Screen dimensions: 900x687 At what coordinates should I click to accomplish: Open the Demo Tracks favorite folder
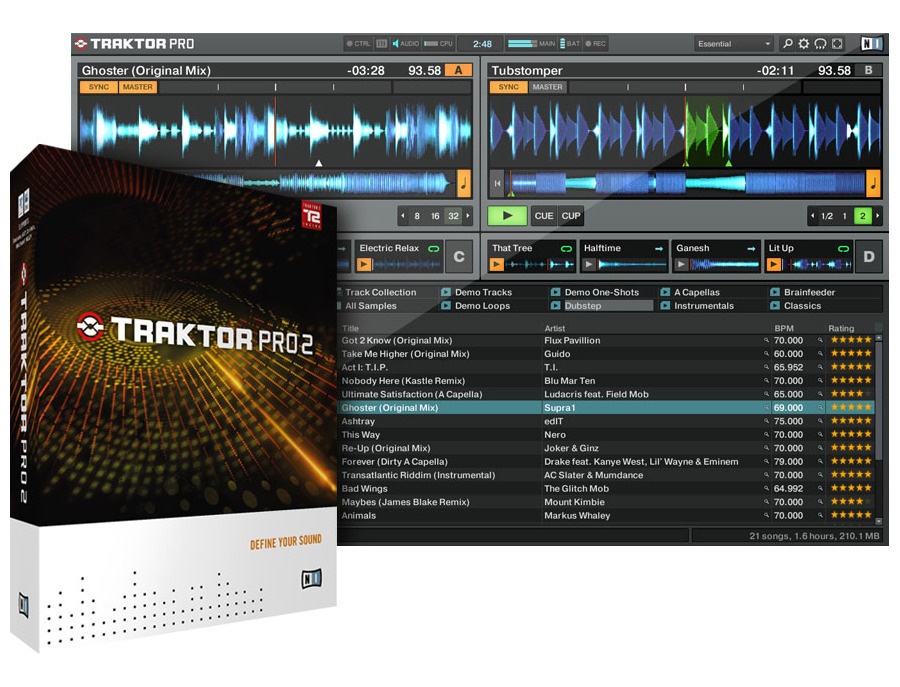(477, 292)
